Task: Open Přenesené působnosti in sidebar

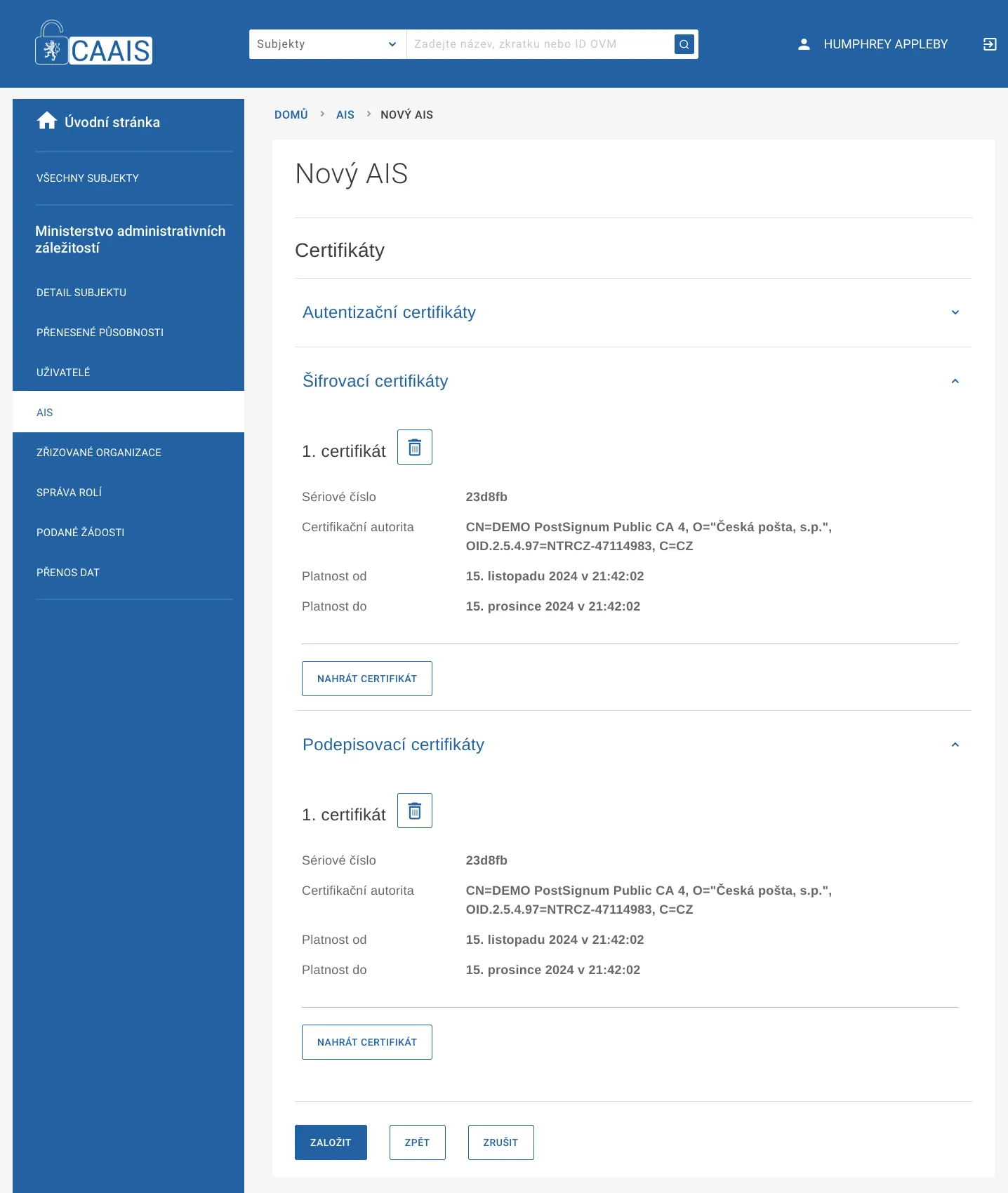Action: [100, 333]
